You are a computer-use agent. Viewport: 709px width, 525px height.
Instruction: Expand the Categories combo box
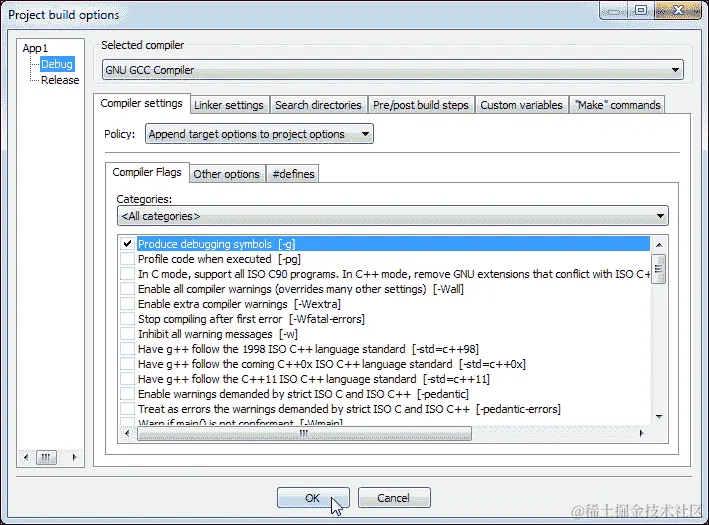(392, 216)
